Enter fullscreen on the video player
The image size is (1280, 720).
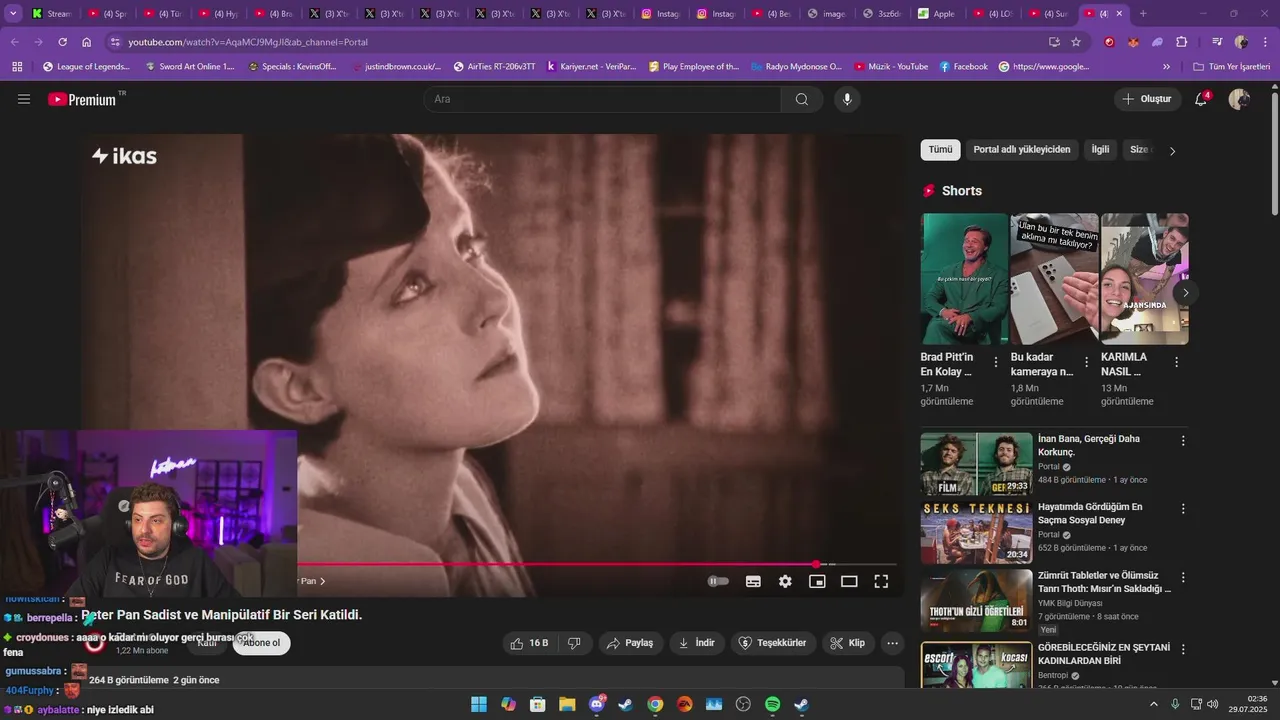click(x=881, y=581)
